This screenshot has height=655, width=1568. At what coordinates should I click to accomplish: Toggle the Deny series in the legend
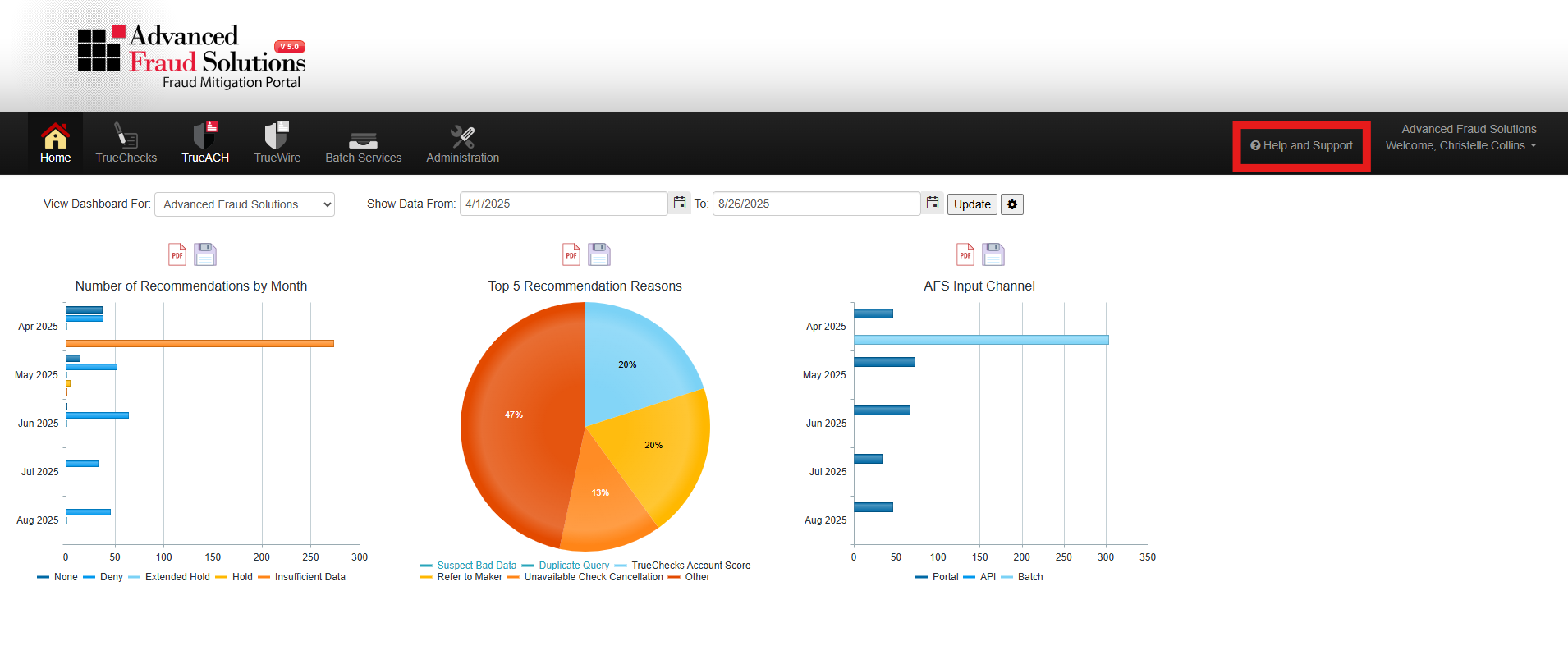tap(103, 577)
